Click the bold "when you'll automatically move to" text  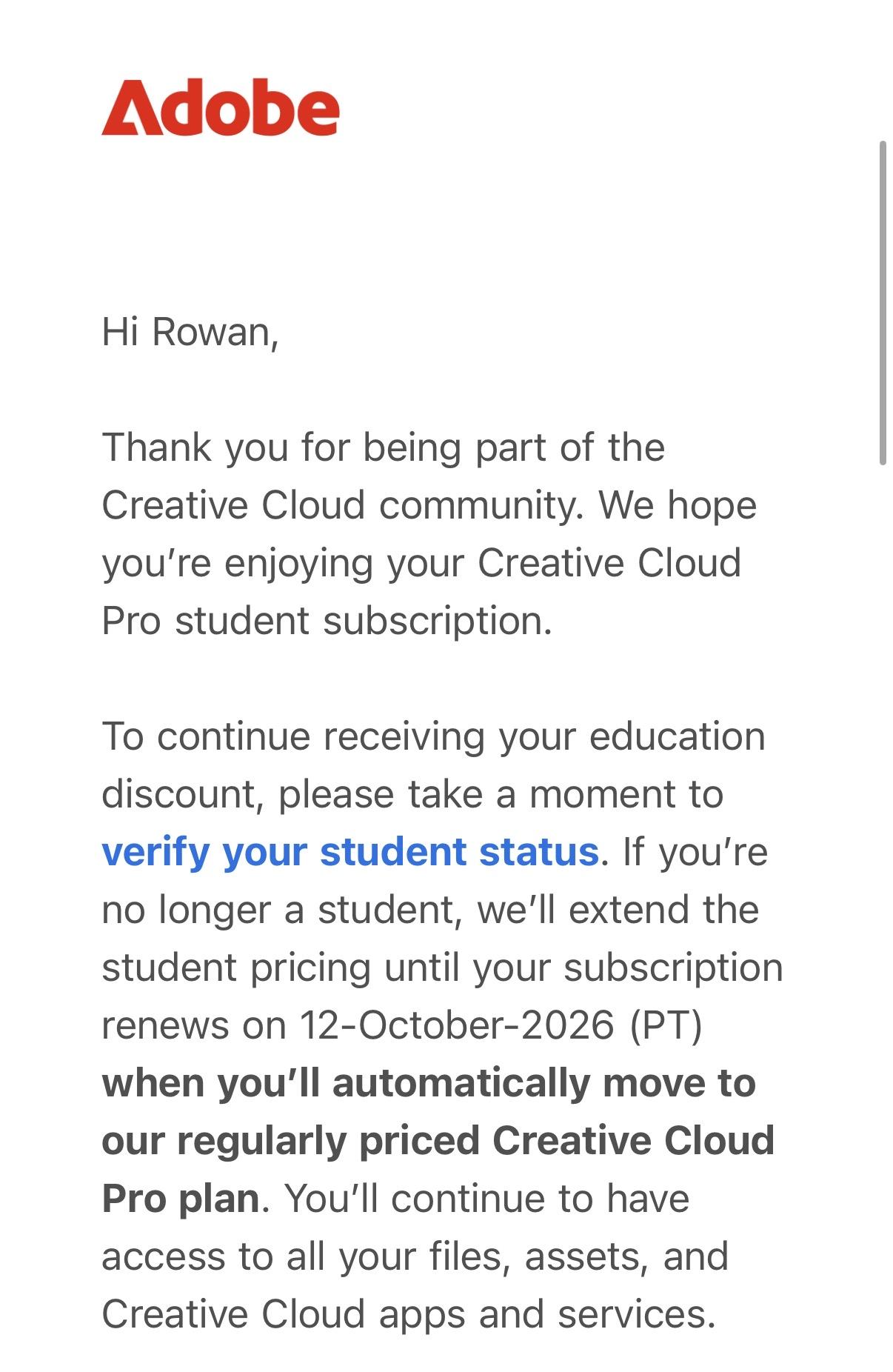429,1083
